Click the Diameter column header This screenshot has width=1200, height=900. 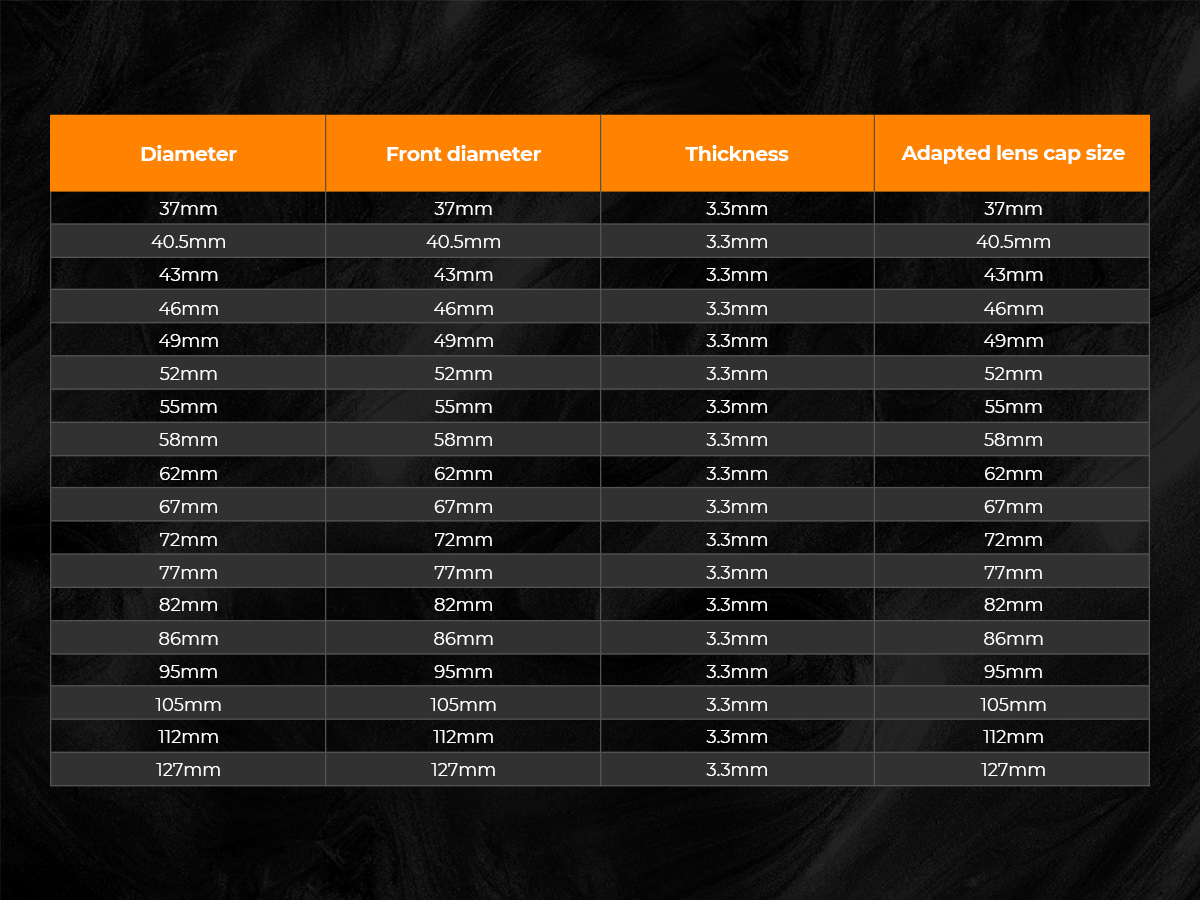(188, 154)
